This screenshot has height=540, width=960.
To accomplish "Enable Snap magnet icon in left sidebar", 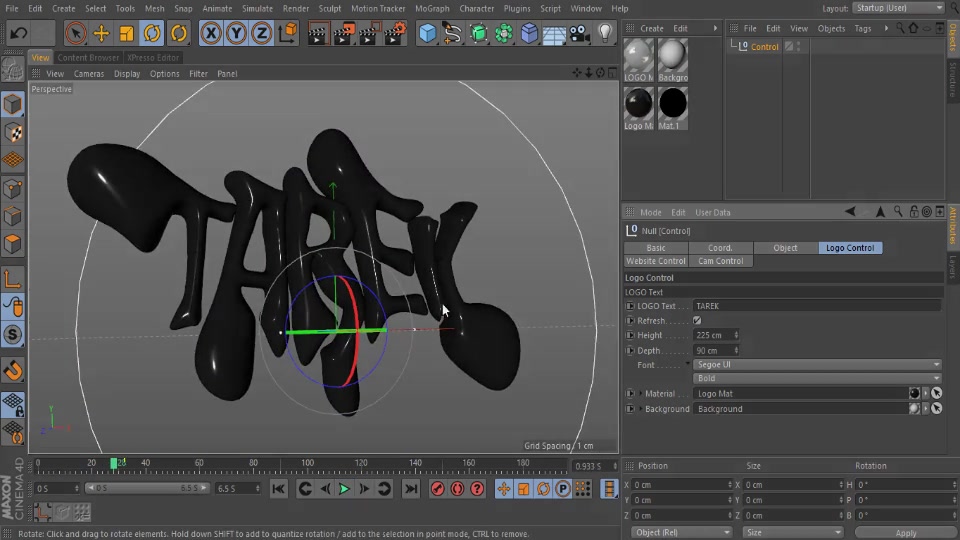I will click(13, 370).
